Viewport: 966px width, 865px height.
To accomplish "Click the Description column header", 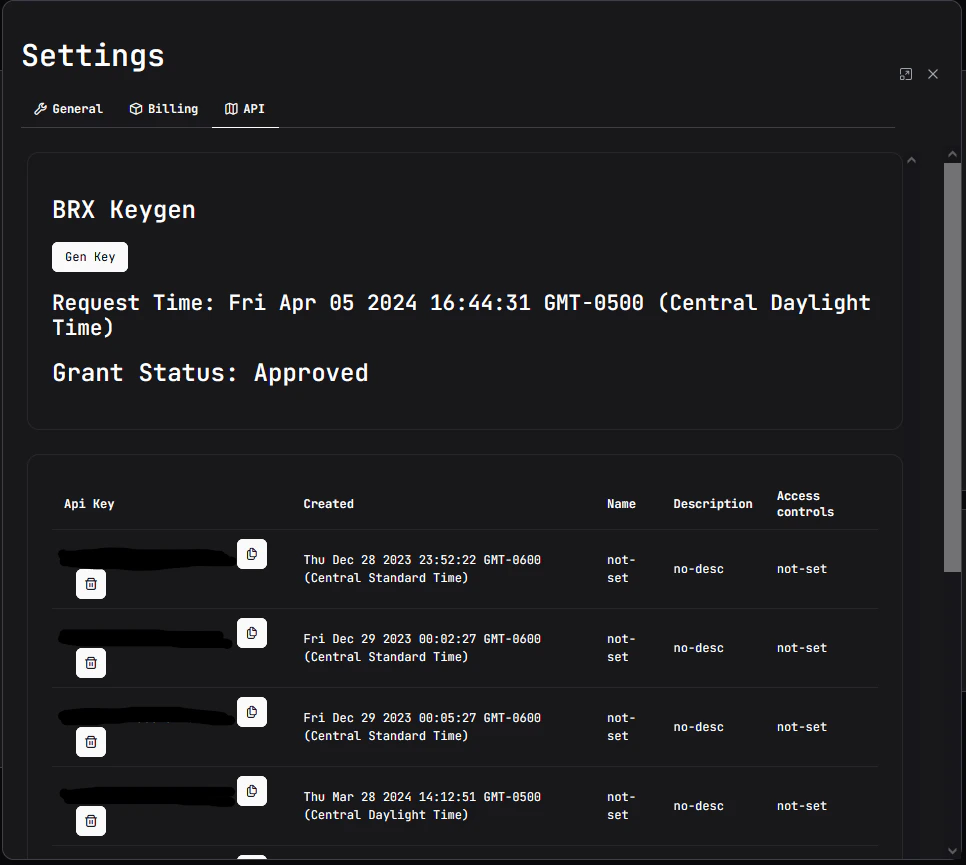I will click(x=713, y=504).
